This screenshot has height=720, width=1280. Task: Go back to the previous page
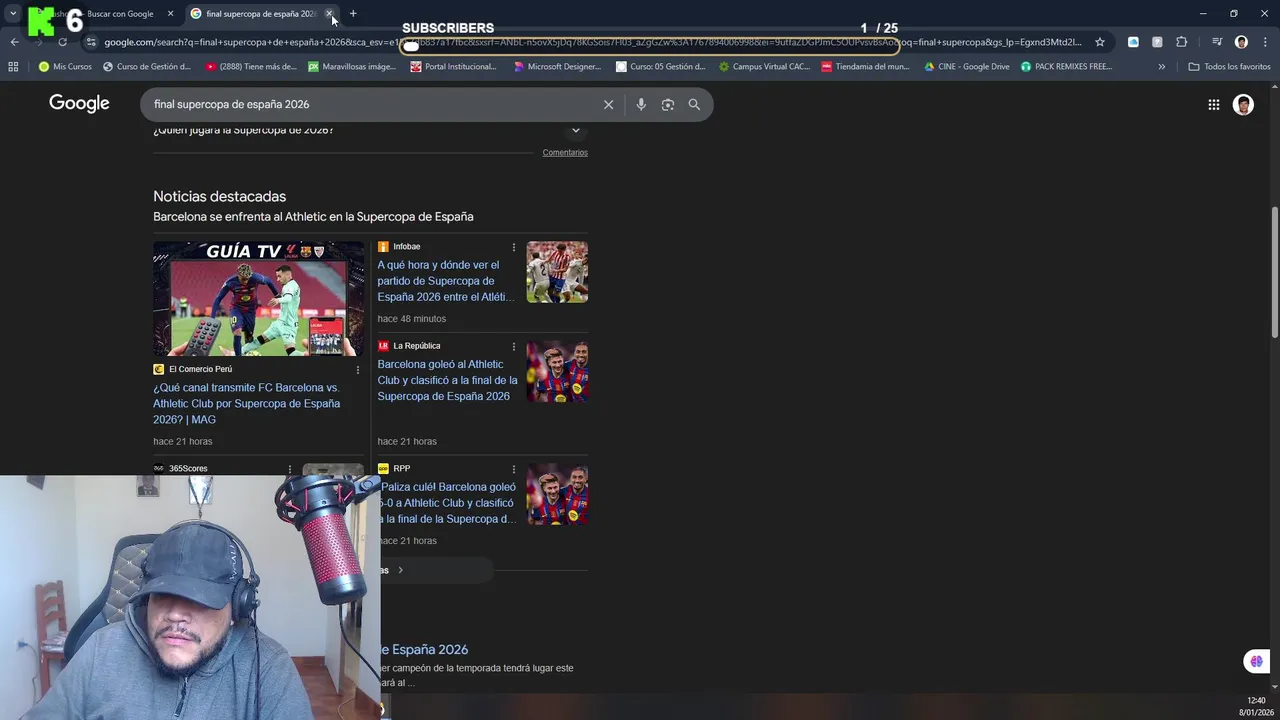tap(14, 42)
